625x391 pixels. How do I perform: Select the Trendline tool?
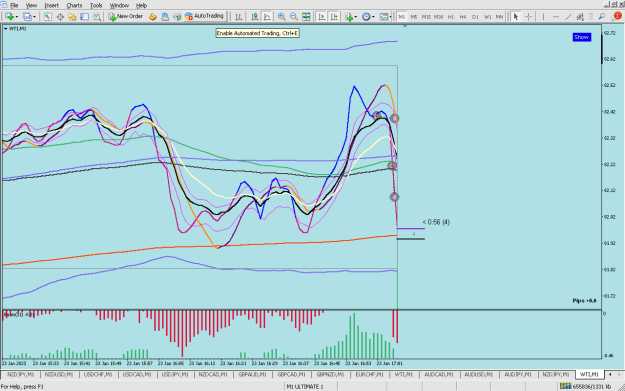pyautogui.click(x=568, y=16)
